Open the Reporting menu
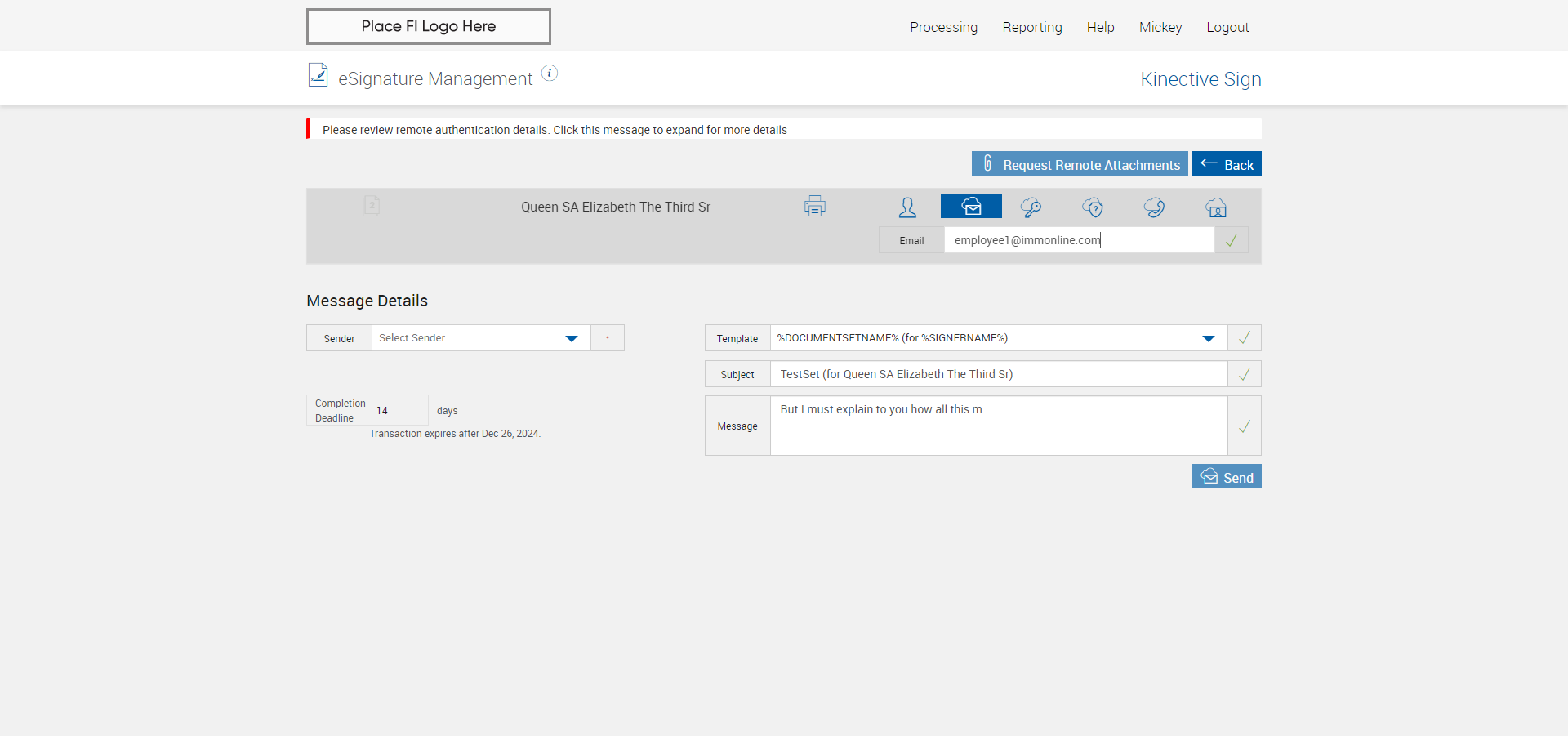This screenshot has width=1568, height=736. tap(1031, 27)
